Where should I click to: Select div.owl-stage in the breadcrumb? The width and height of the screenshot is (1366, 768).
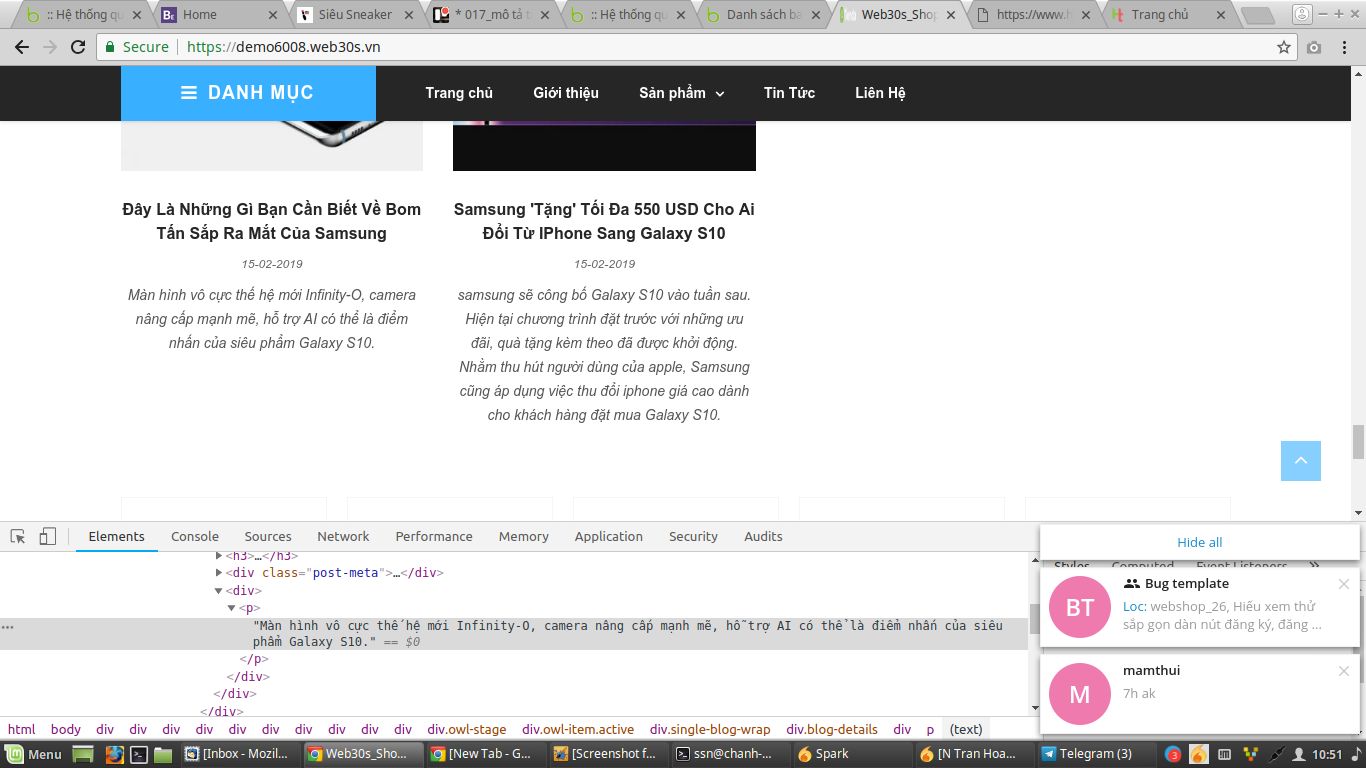[467, 730]
